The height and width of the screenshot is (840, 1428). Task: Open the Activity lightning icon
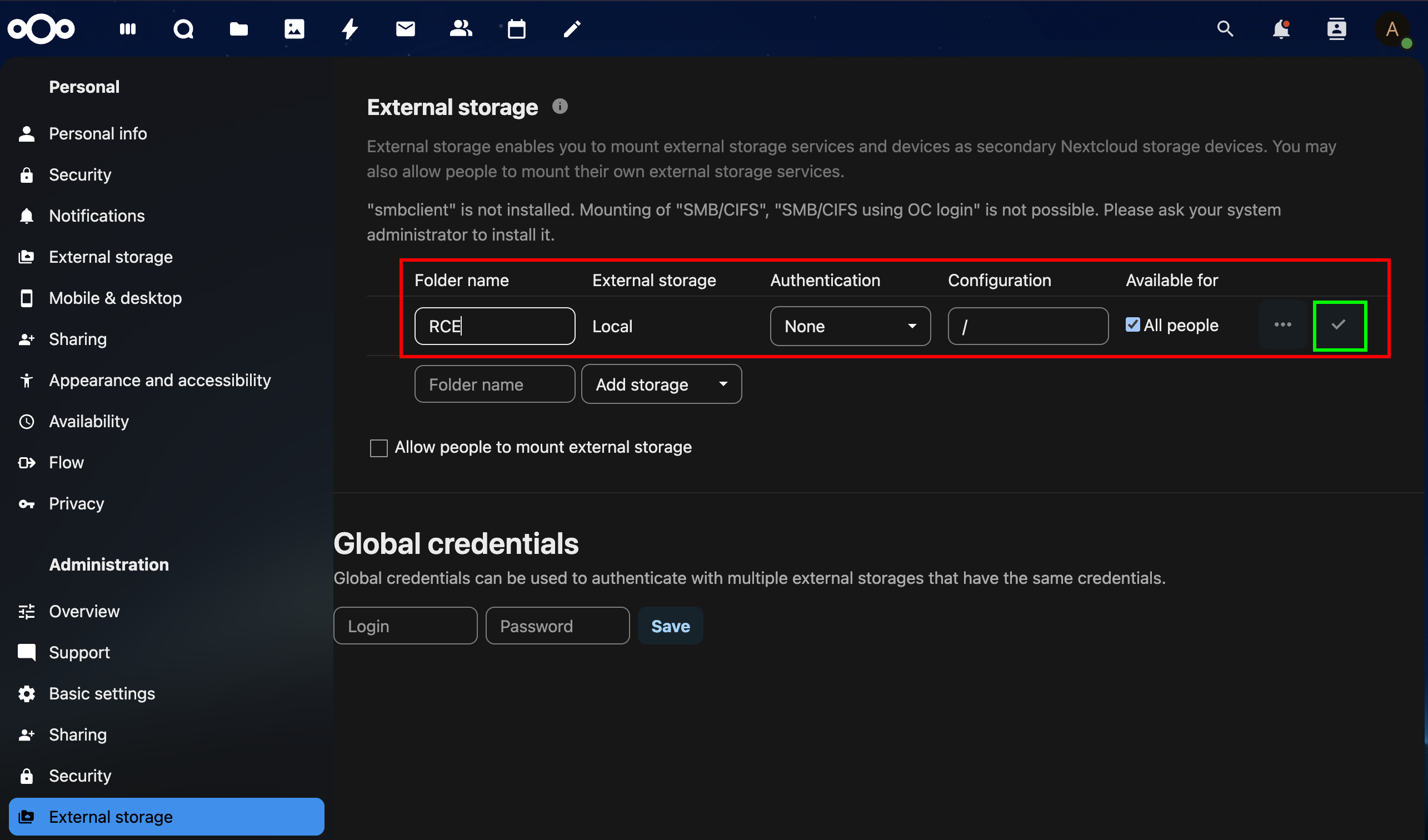point(349,29)
